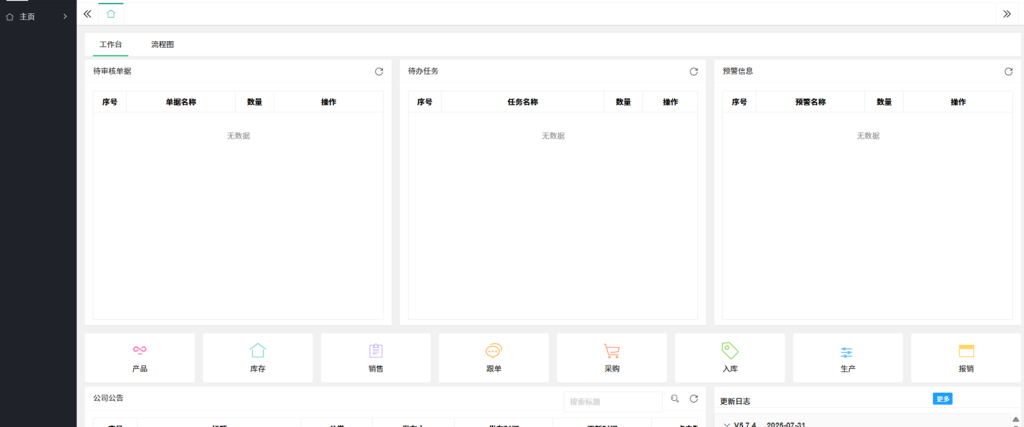This screenshot has width=1024, height=427.
Task: Open the 产品 (Product) shortcut icon
Action: tap(140, 351)
